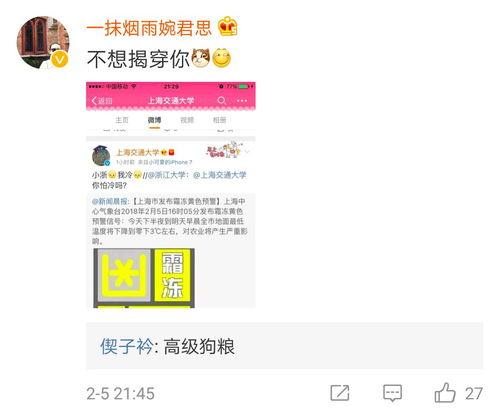Tap the yellow frost warning image
This screenshot has height=416, width=500.
(x=144, y=278)
